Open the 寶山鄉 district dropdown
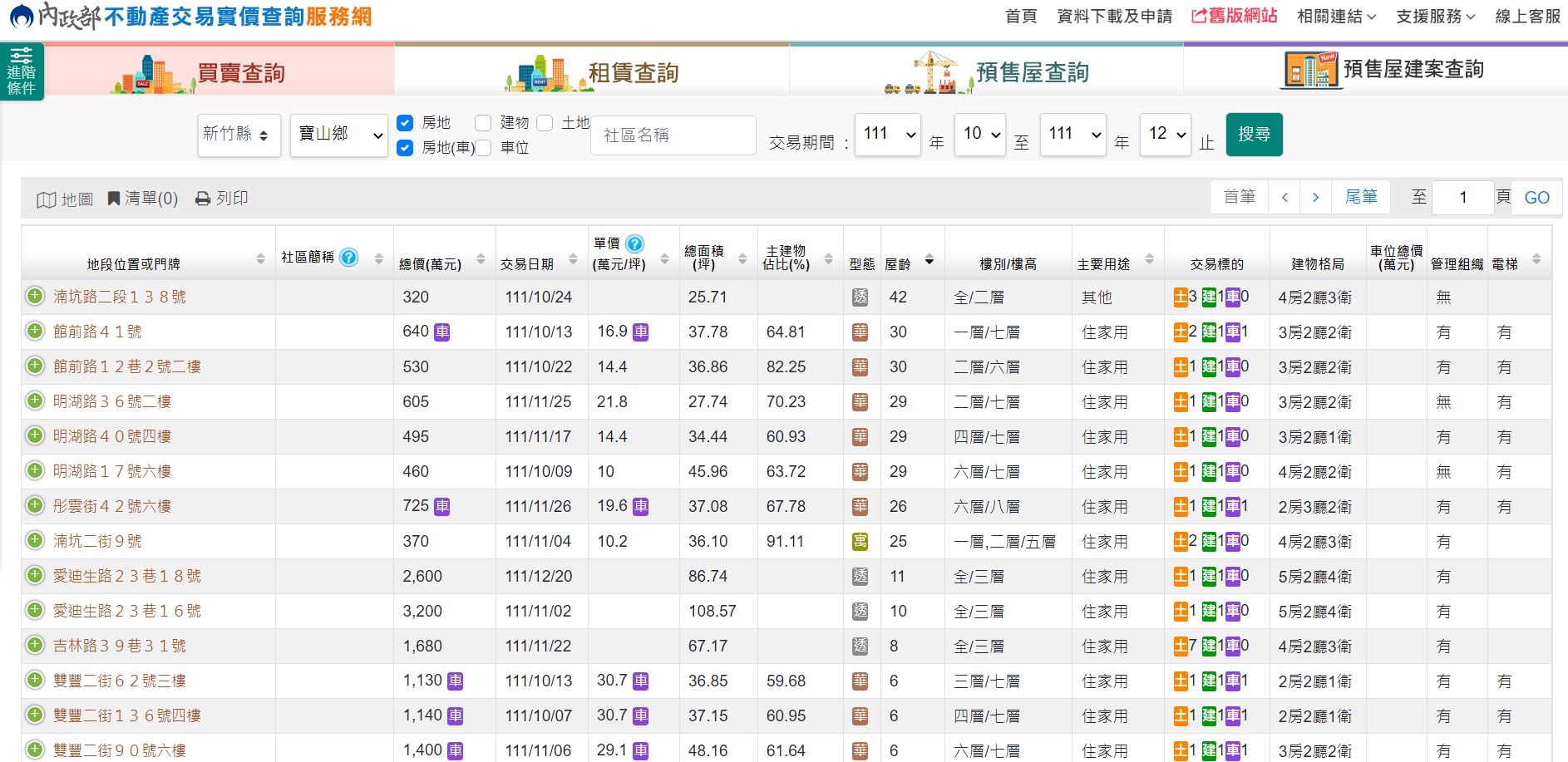 [338, 135]
